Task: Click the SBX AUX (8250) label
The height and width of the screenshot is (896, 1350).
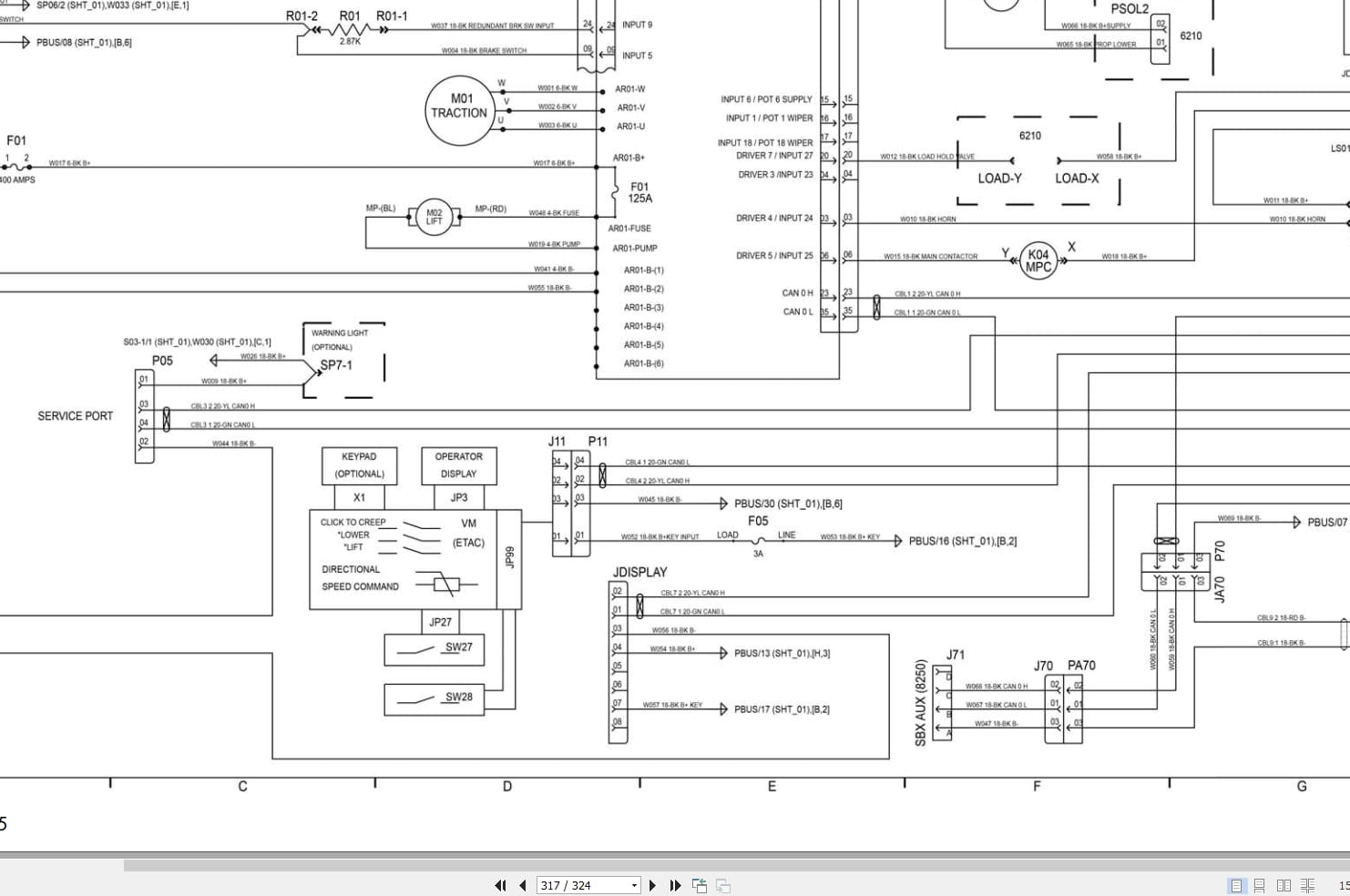Action: (x=920, y=703)
